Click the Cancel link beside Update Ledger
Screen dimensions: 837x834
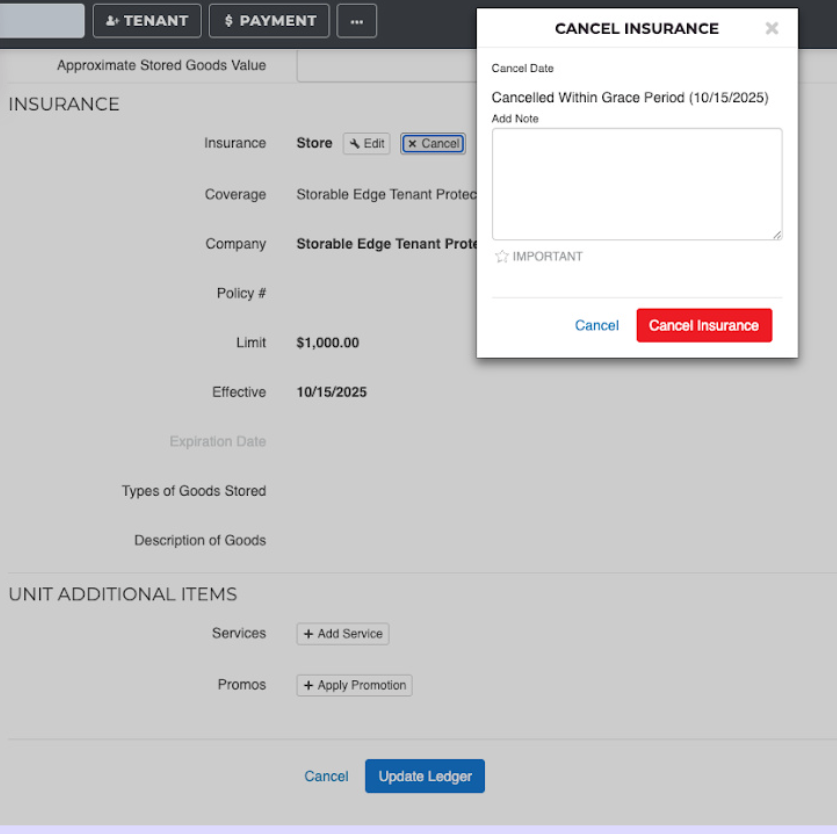tap(326, 777)
